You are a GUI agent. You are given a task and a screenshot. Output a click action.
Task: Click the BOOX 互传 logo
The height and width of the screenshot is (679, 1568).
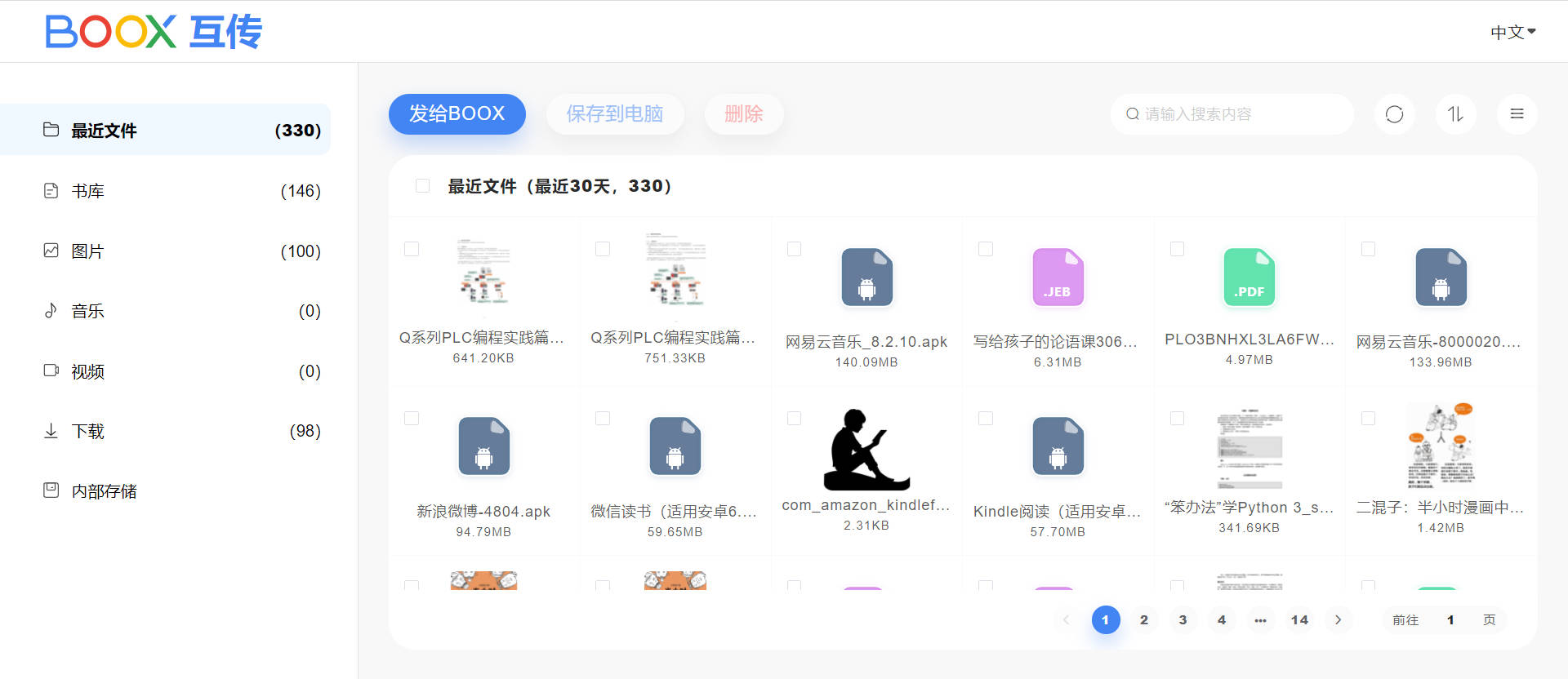pyautogui.click(x=154, y=32)
